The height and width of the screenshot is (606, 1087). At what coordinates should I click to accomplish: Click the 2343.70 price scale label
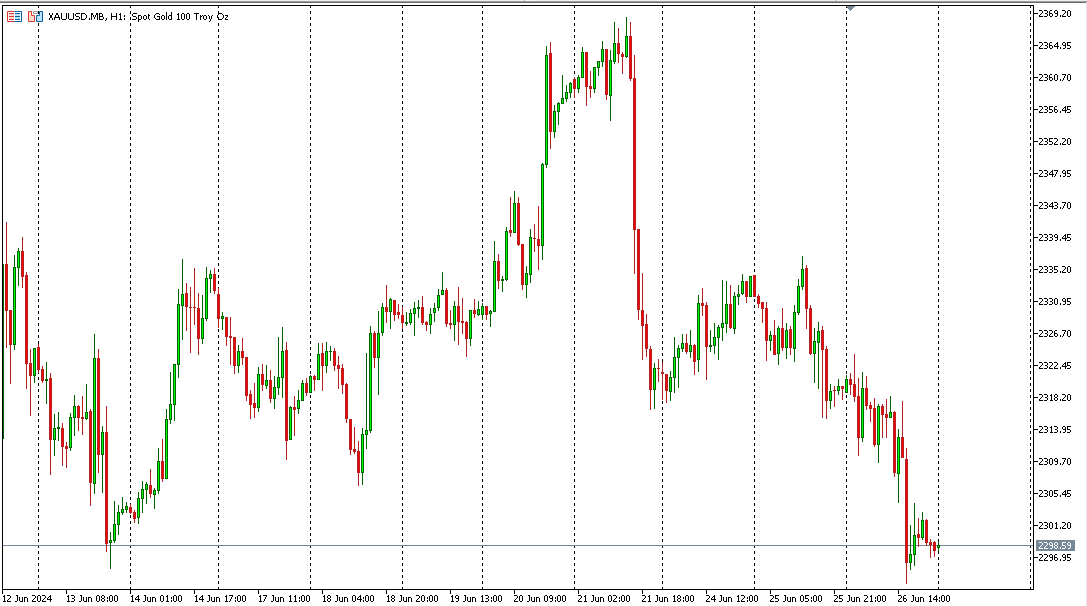click(1054, 206)
